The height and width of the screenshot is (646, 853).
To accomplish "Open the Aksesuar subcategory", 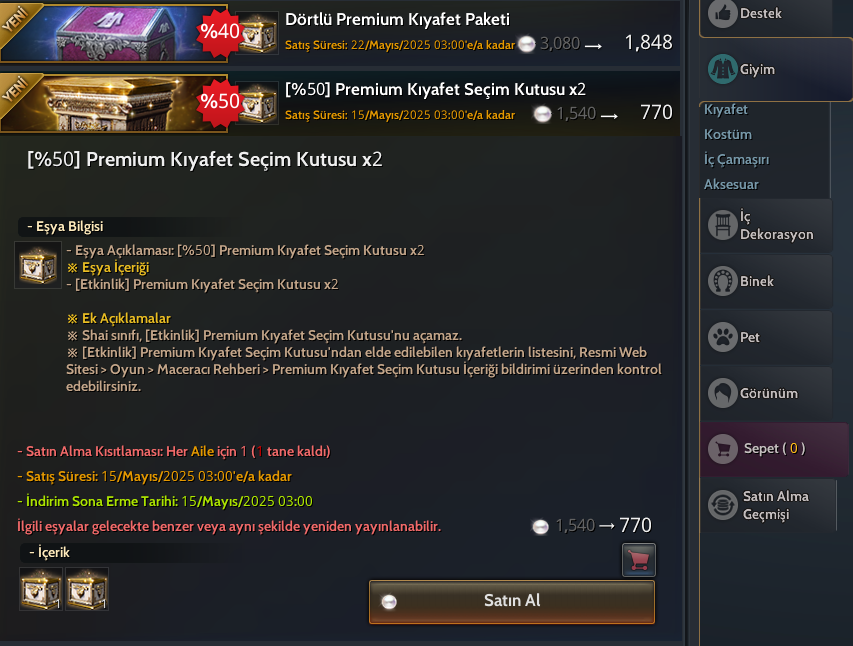I will coord(731,184).
